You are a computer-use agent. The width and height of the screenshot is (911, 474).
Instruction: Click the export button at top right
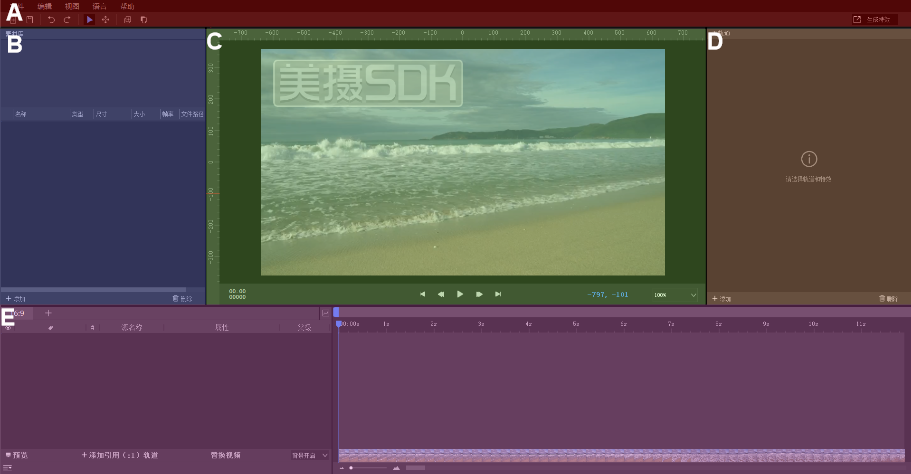(874, 20)
